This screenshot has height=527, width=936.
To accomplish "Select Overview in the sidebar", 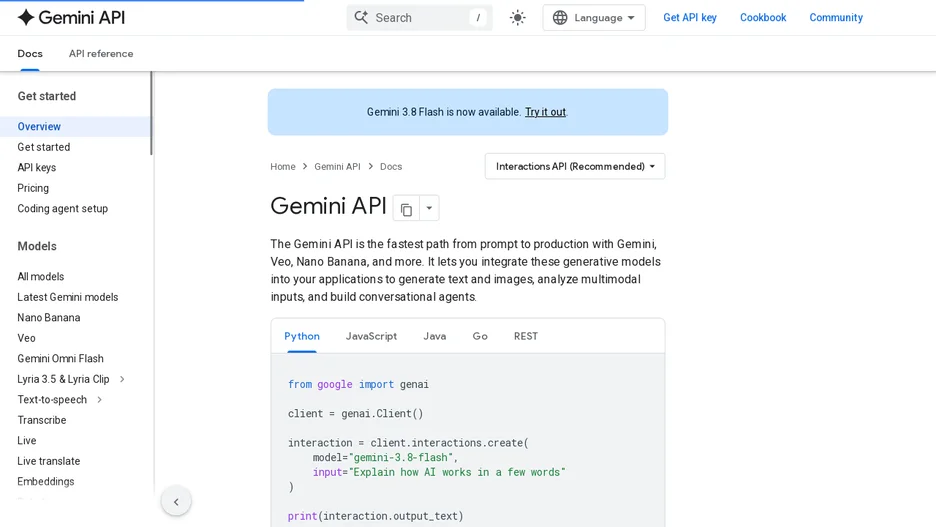I will pyautogui.click(x=76, y=127).
